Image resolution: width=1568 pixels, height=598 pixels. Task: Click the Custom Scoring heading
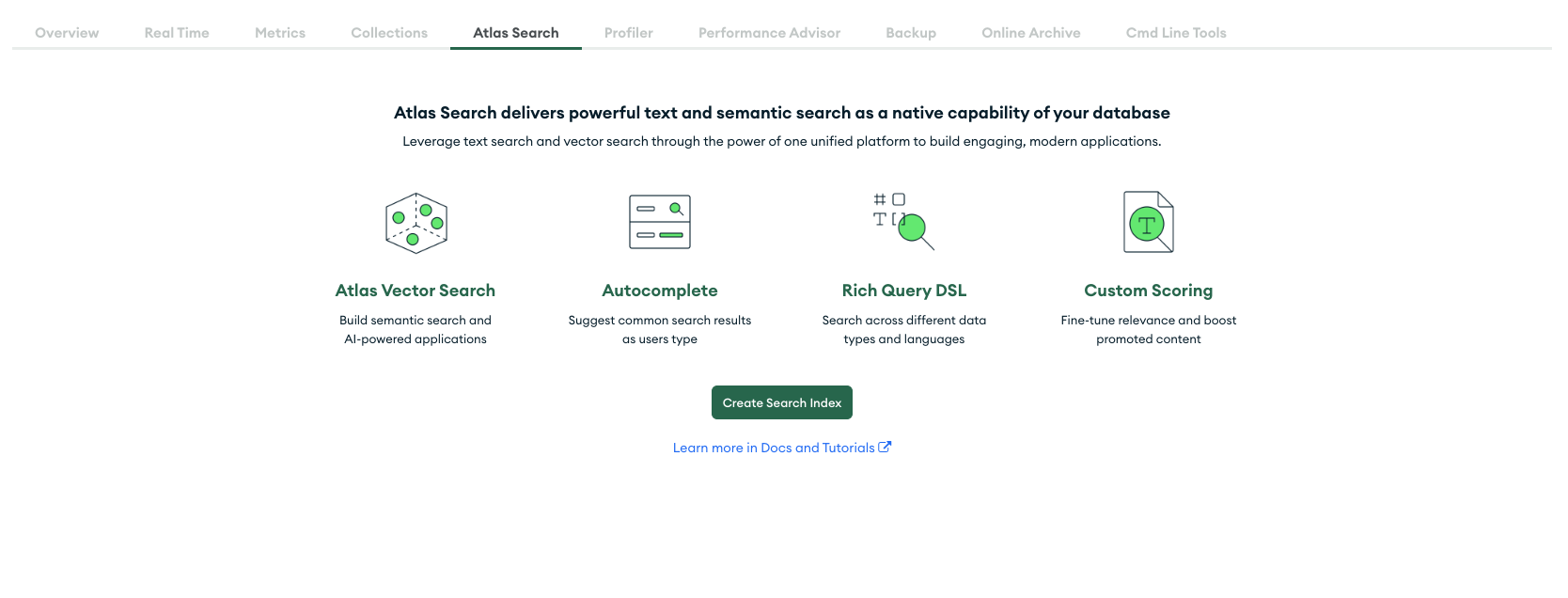point(1149,291)
